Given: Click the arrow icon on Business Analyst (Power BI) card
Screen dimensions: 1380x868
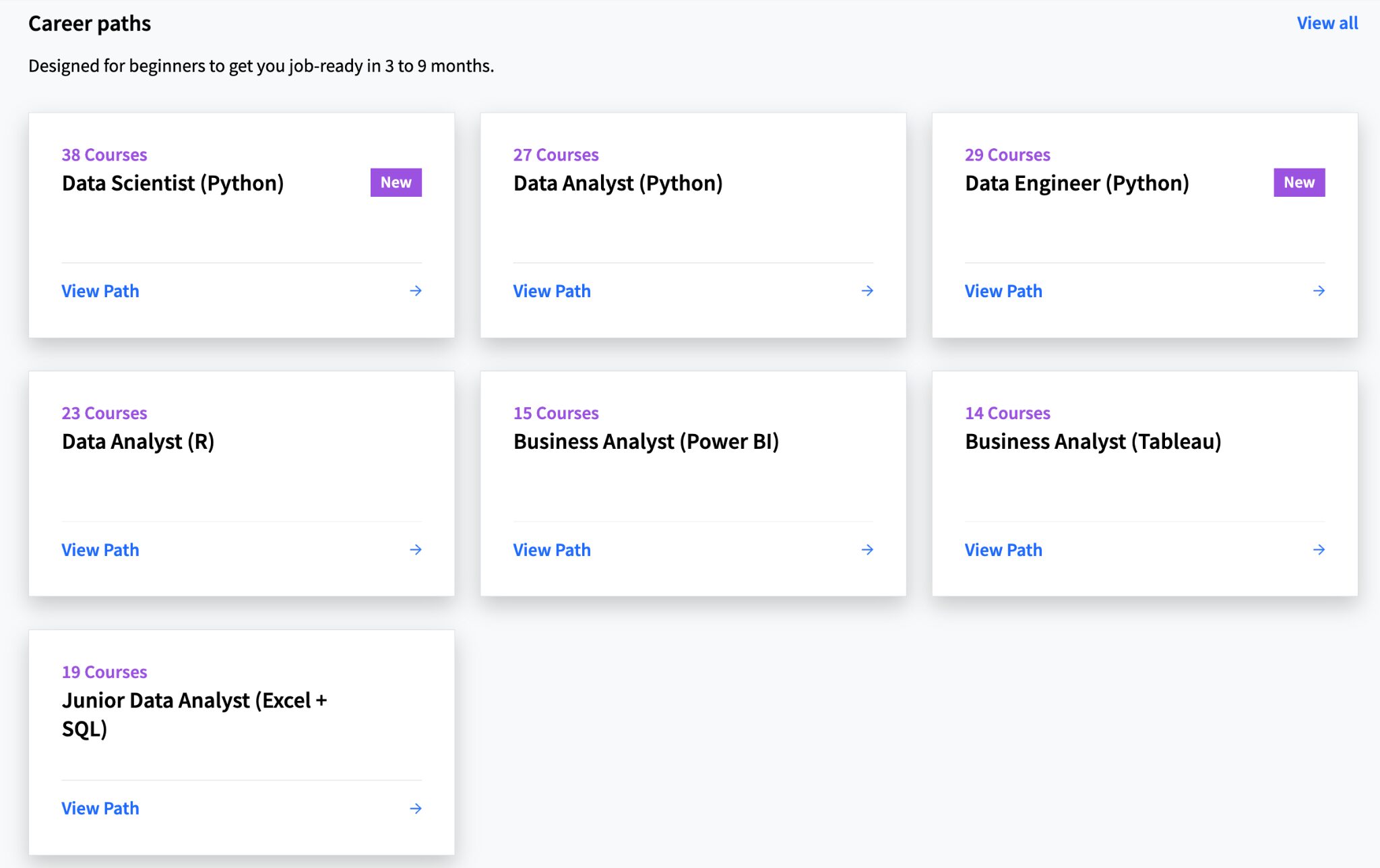Looking at the screenshot, I should pyautogui.click(x=868, y=549).
